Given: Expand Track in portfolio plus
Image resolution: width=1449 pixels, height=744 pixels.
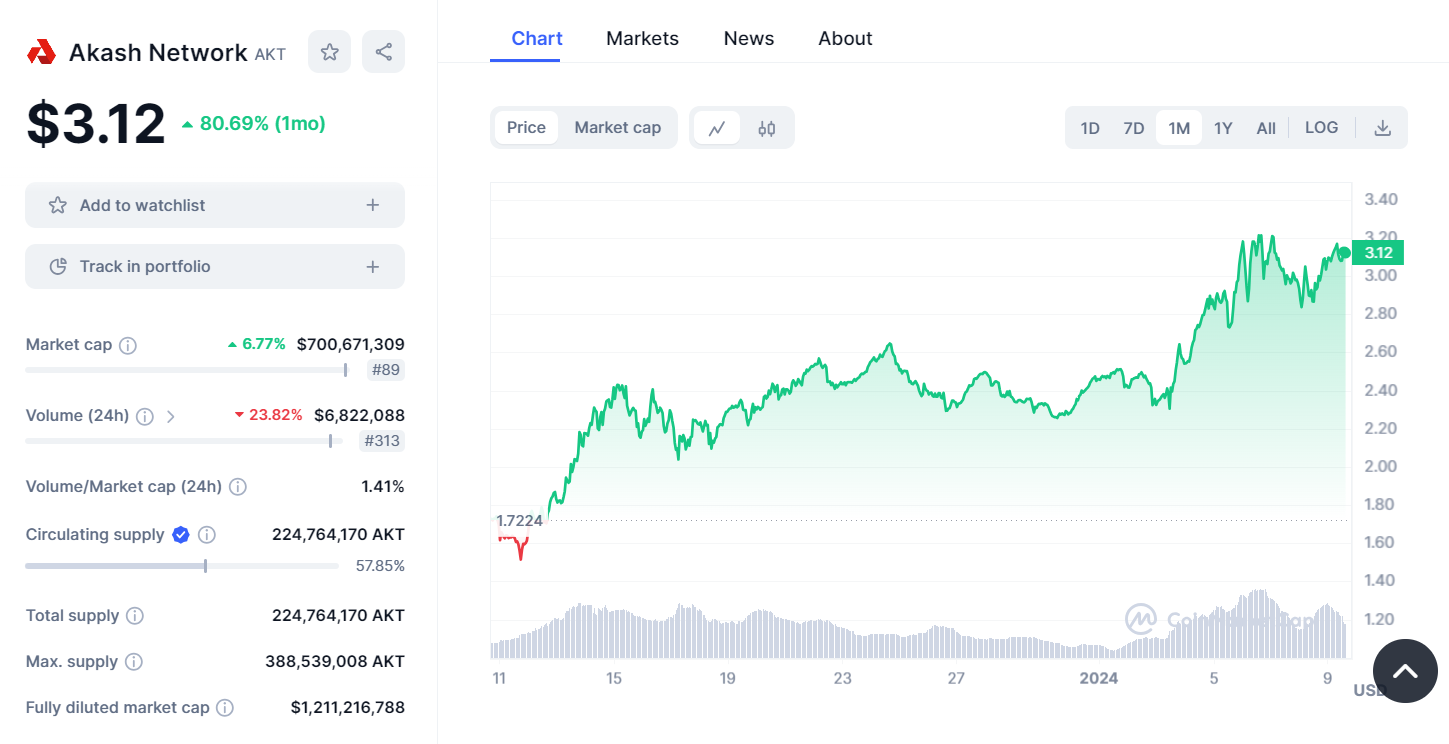Looking at the screenshot, I should (x=373, y=267).
